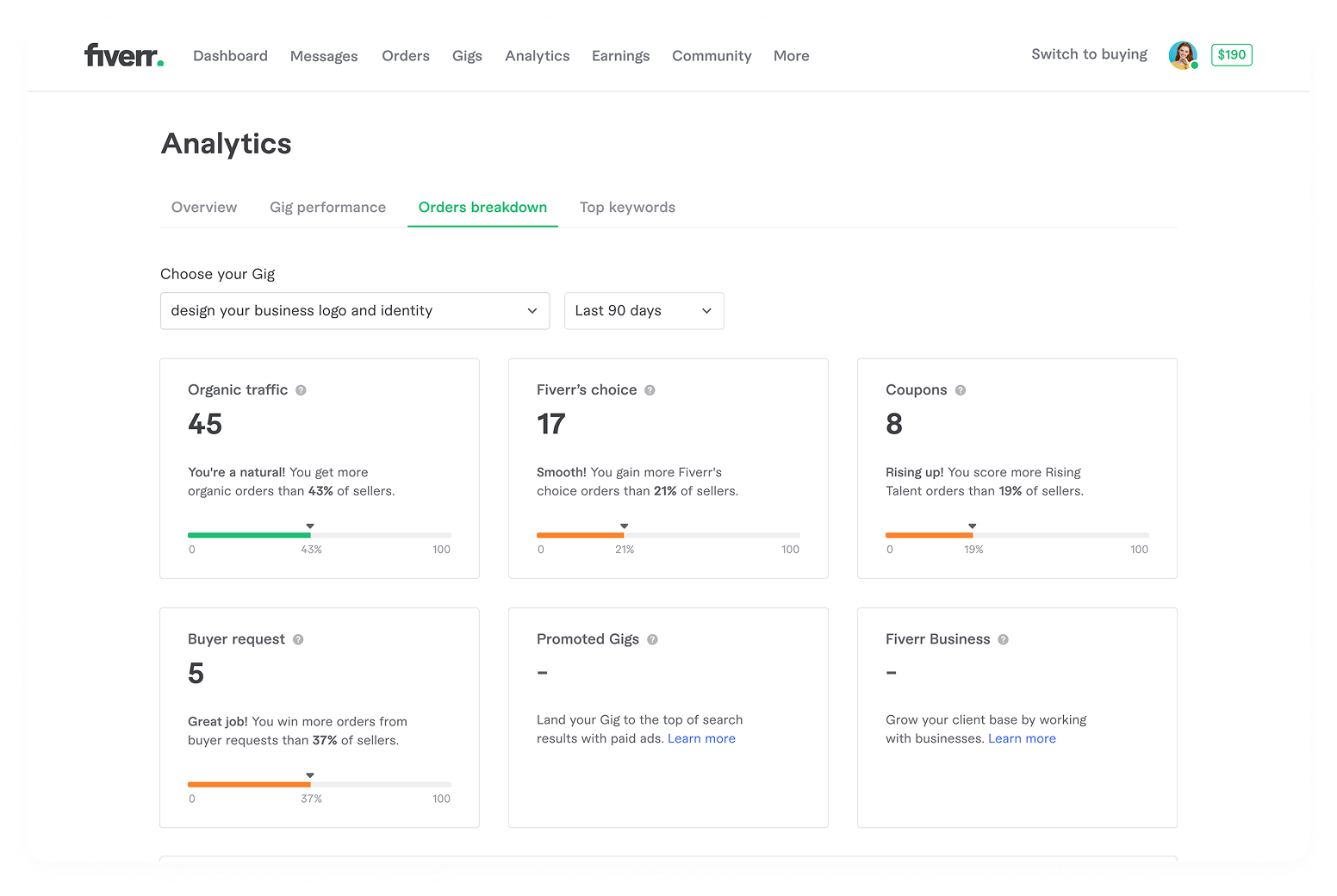Open the Choose your Gig dropdown
This screenshot has height=896, width=1337.
355,311
